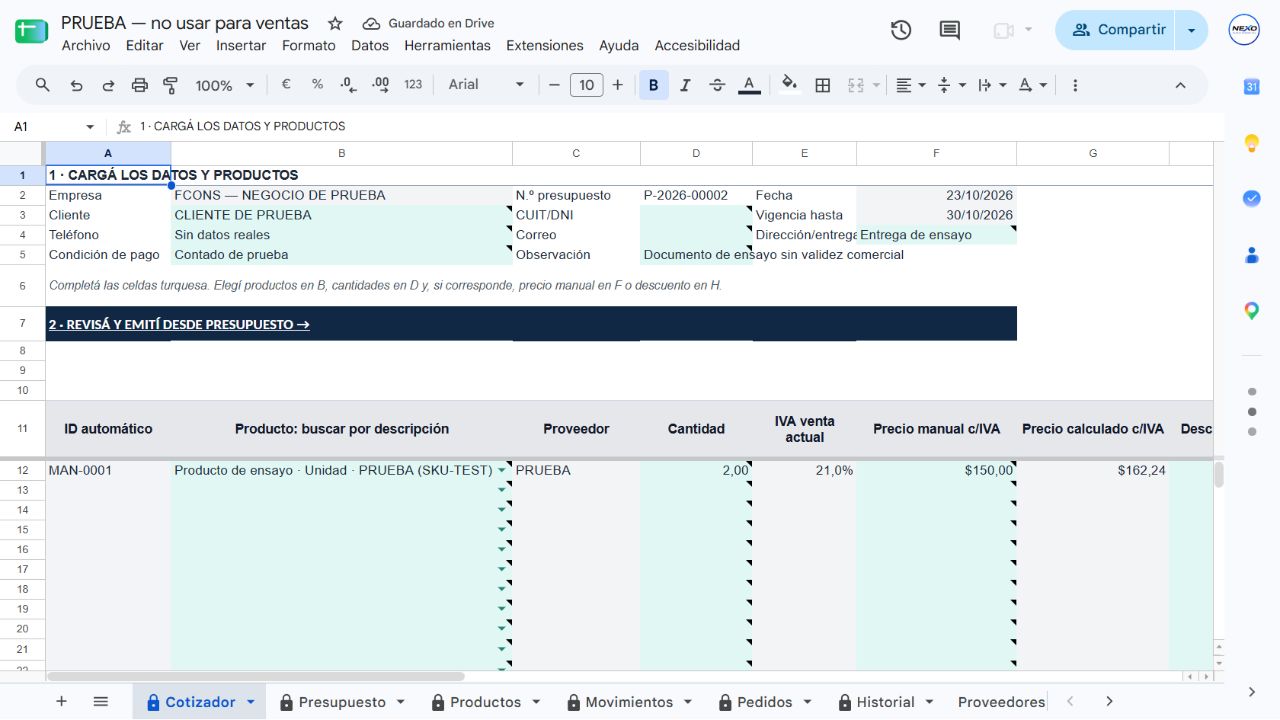Screen dimensions: 1280x720
Task: Open the Share options arrow
Action: pyautogui.click(x=1191, y=30)
